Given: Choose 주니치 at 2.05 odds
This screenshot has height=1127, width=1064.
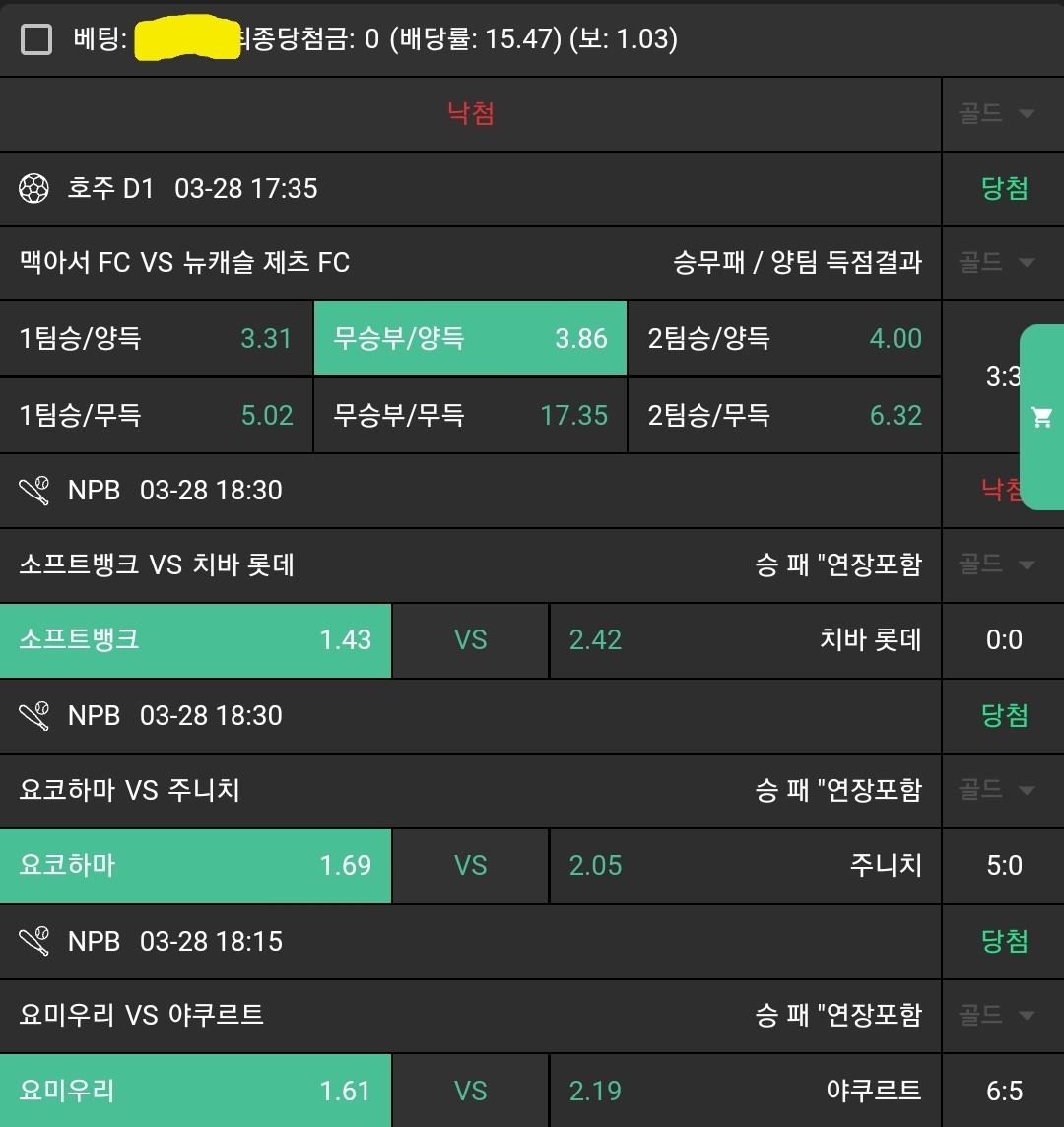Looking at the screenshot, I should pyautogui.click(x=745, y=866).
